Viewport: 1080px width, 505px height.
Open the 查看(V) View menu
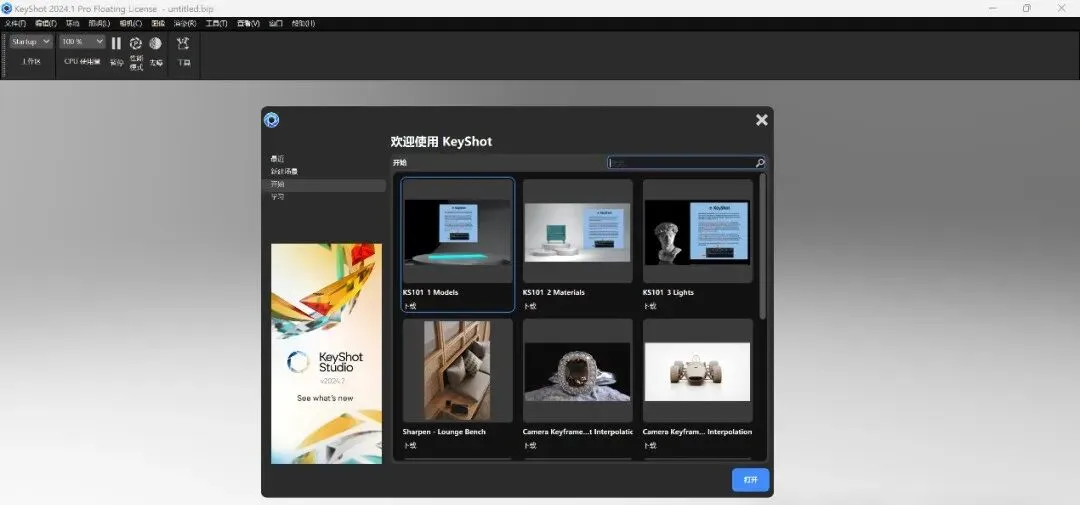(x=248, y=23)
